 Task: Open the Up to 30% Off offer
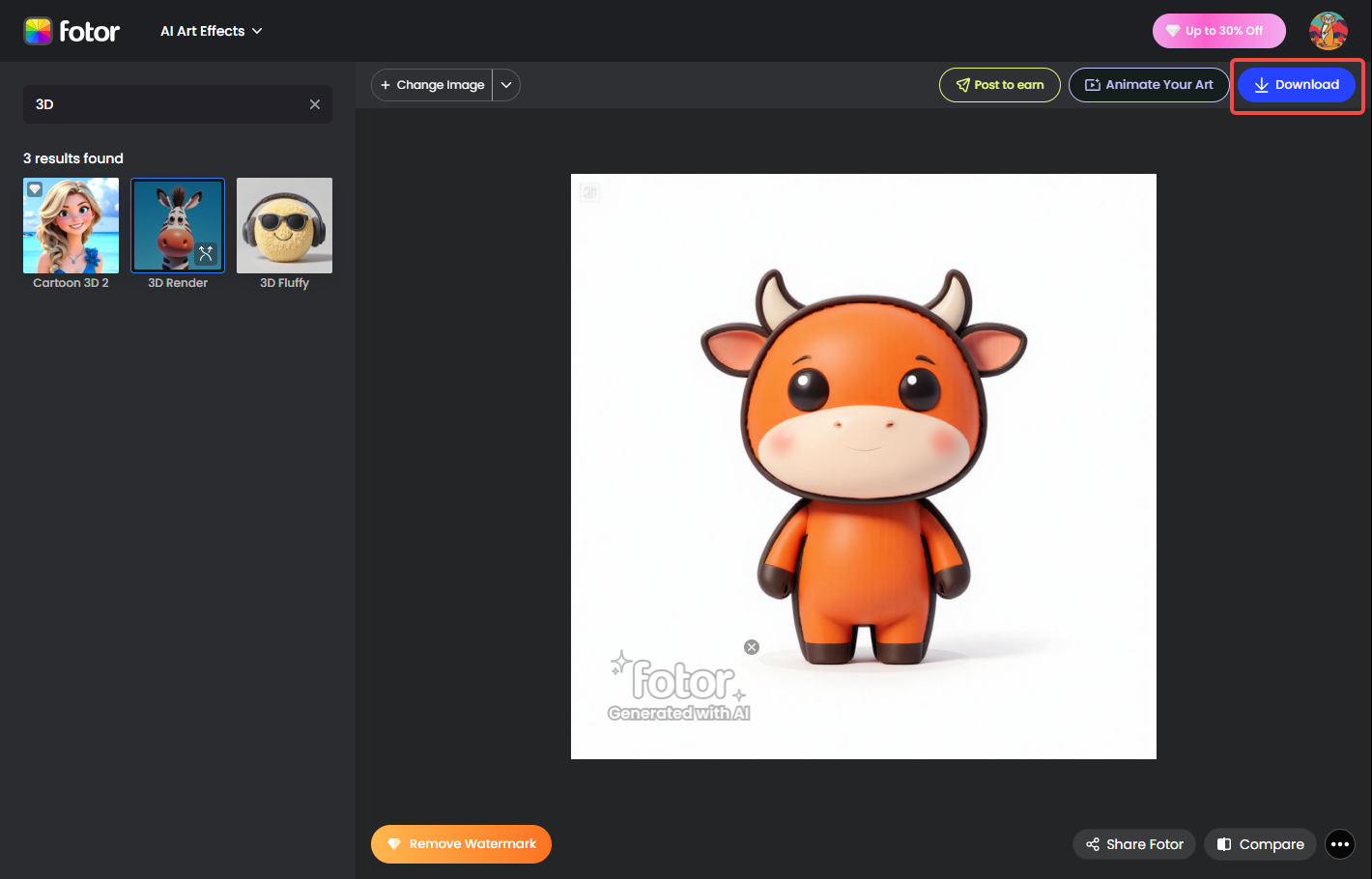(x=1218, y=30)
